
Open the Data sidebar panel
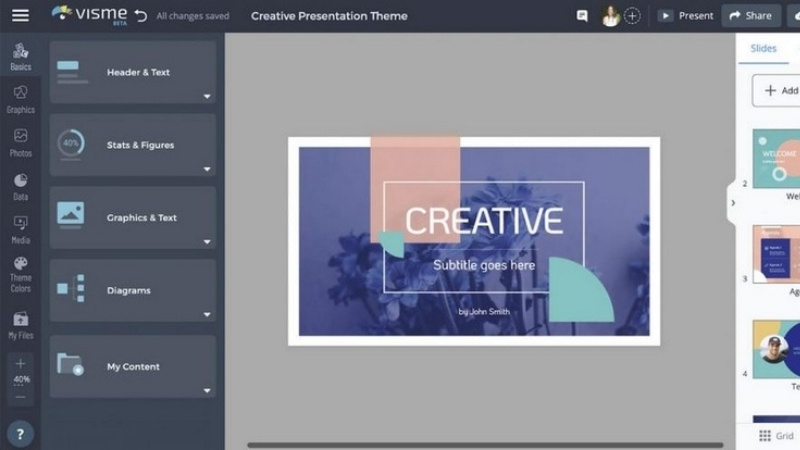coord(20,186)
